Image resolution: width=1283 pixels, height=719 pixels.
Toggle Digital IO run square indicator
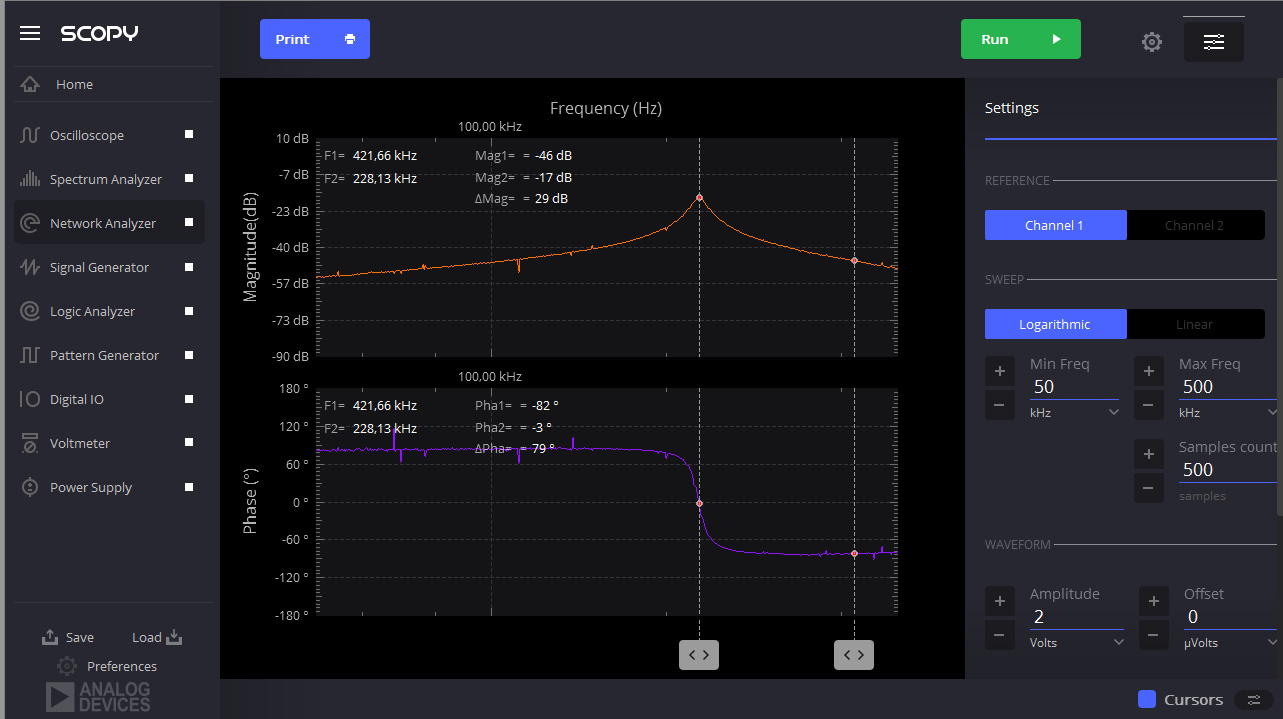click(189, 399)
